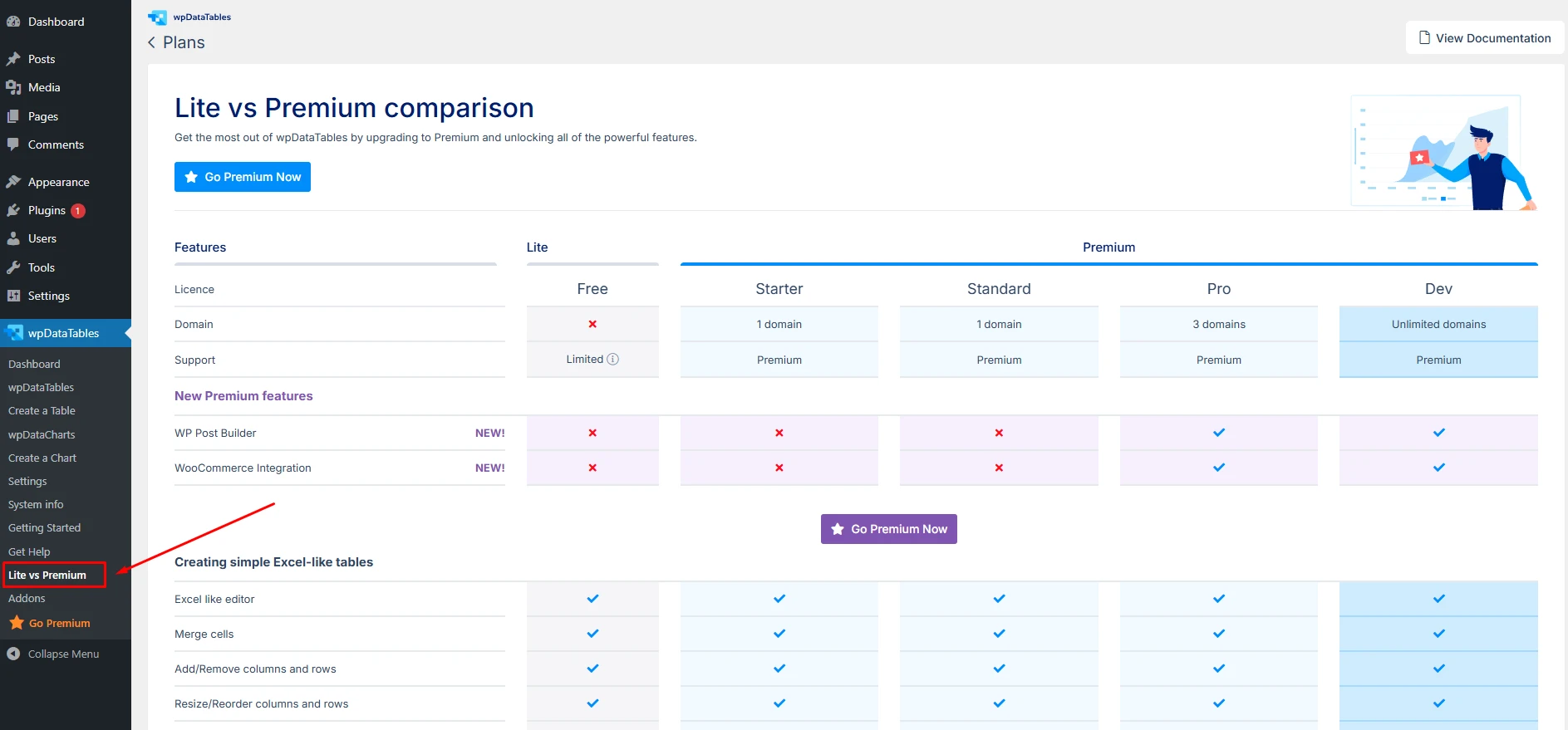Click the New Premium features heading
The height and width of the screenshot is (730, 1568).
click(x=243, y=396)
